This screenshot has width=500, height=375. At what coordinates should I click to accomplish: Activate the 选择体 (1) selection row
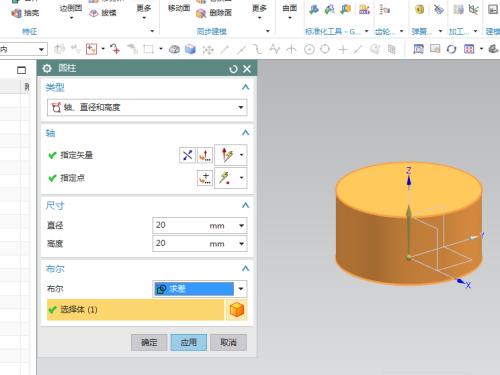(x=135, y=310)
